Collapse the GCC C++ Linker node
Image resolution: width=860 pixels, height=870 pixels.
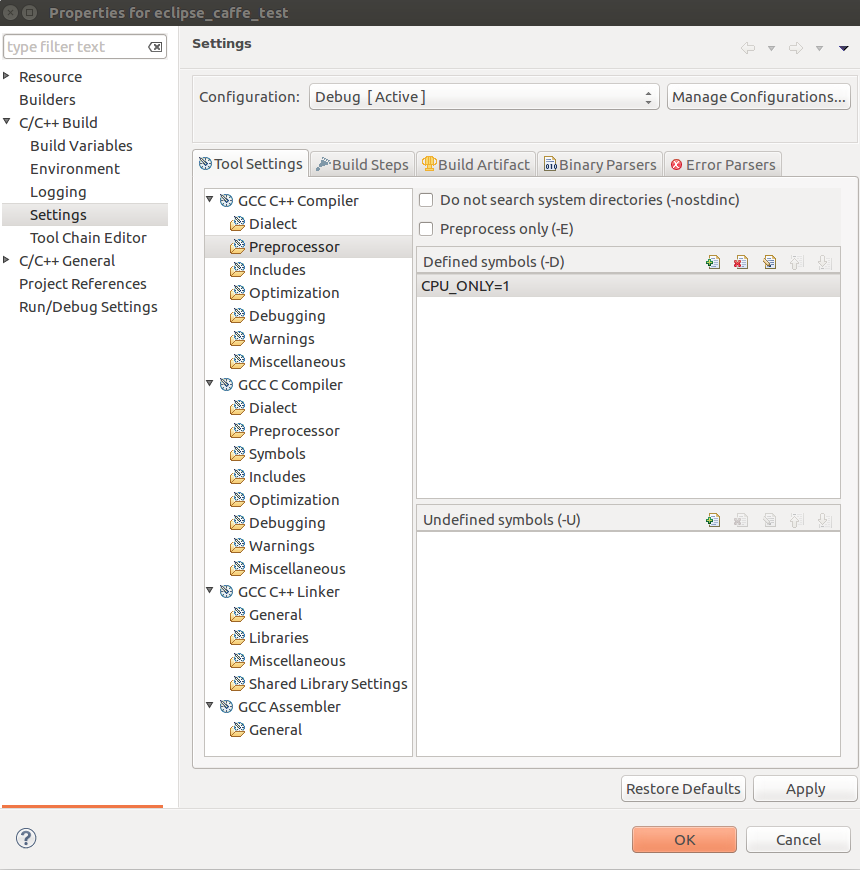pos(210,590)
